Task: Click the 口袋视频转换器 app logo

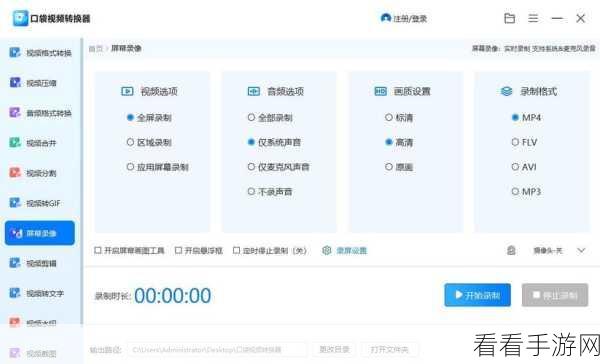Action: tap(20, 18)
